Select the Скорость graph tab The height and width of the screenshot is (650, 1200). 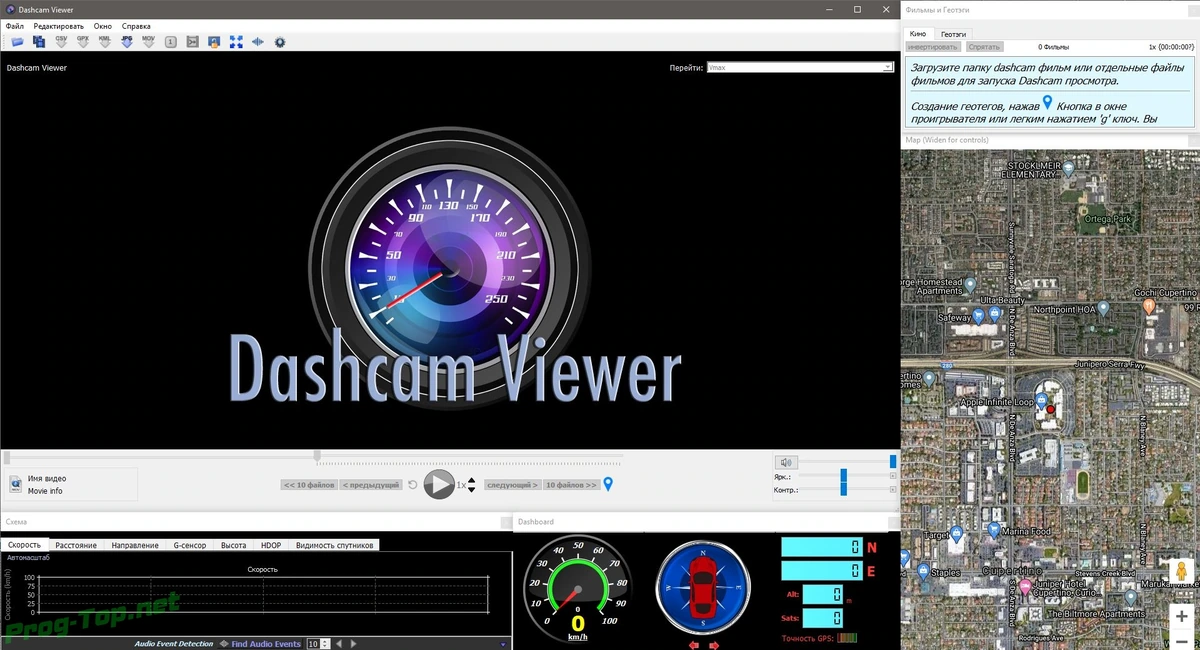tap(24, 545)
